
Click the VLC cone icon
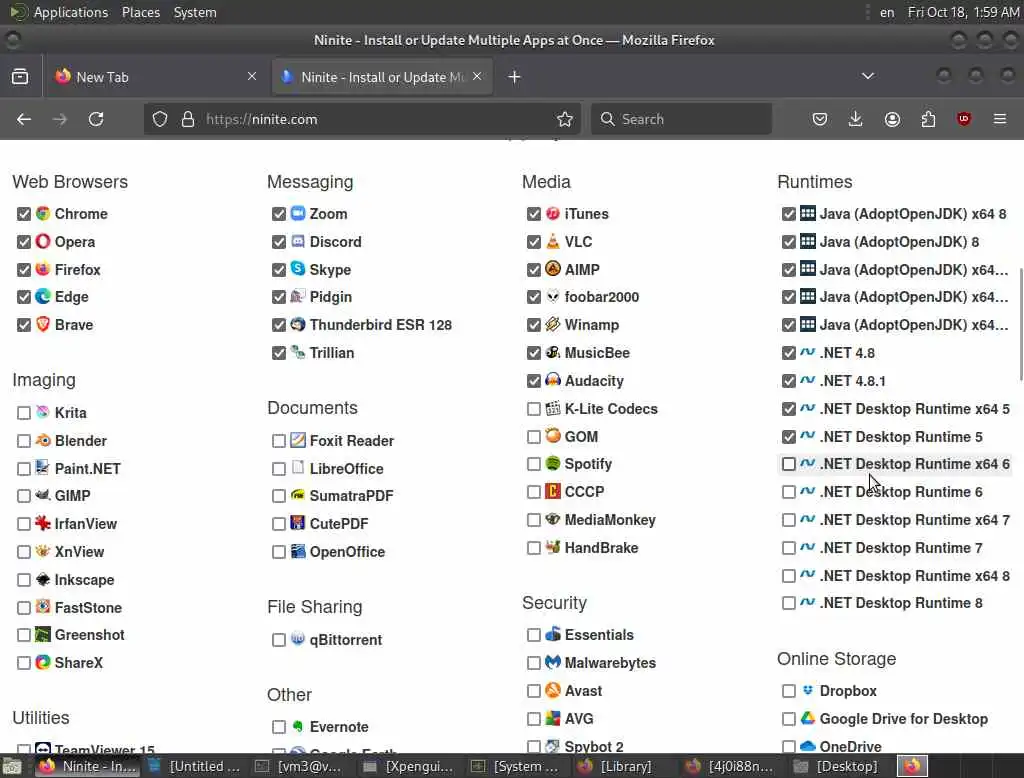point(553,241)
